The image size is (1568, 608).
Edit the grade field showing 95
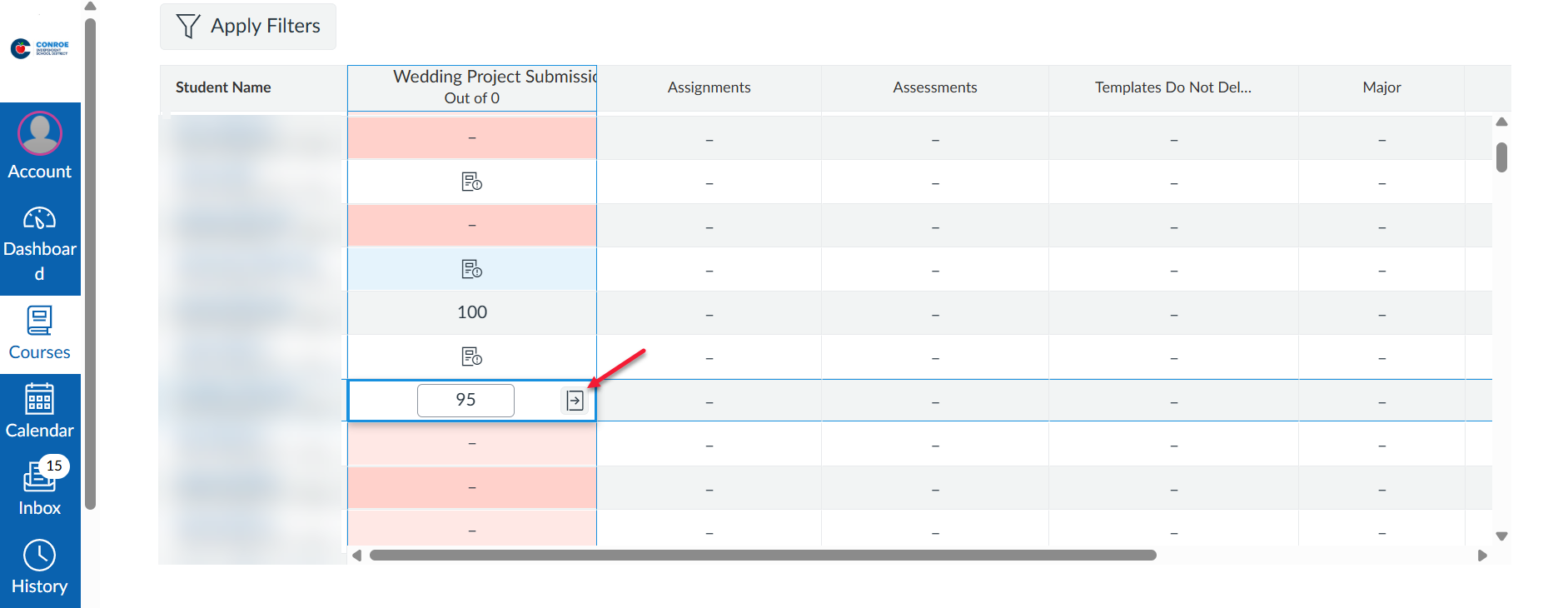point(465,401)
